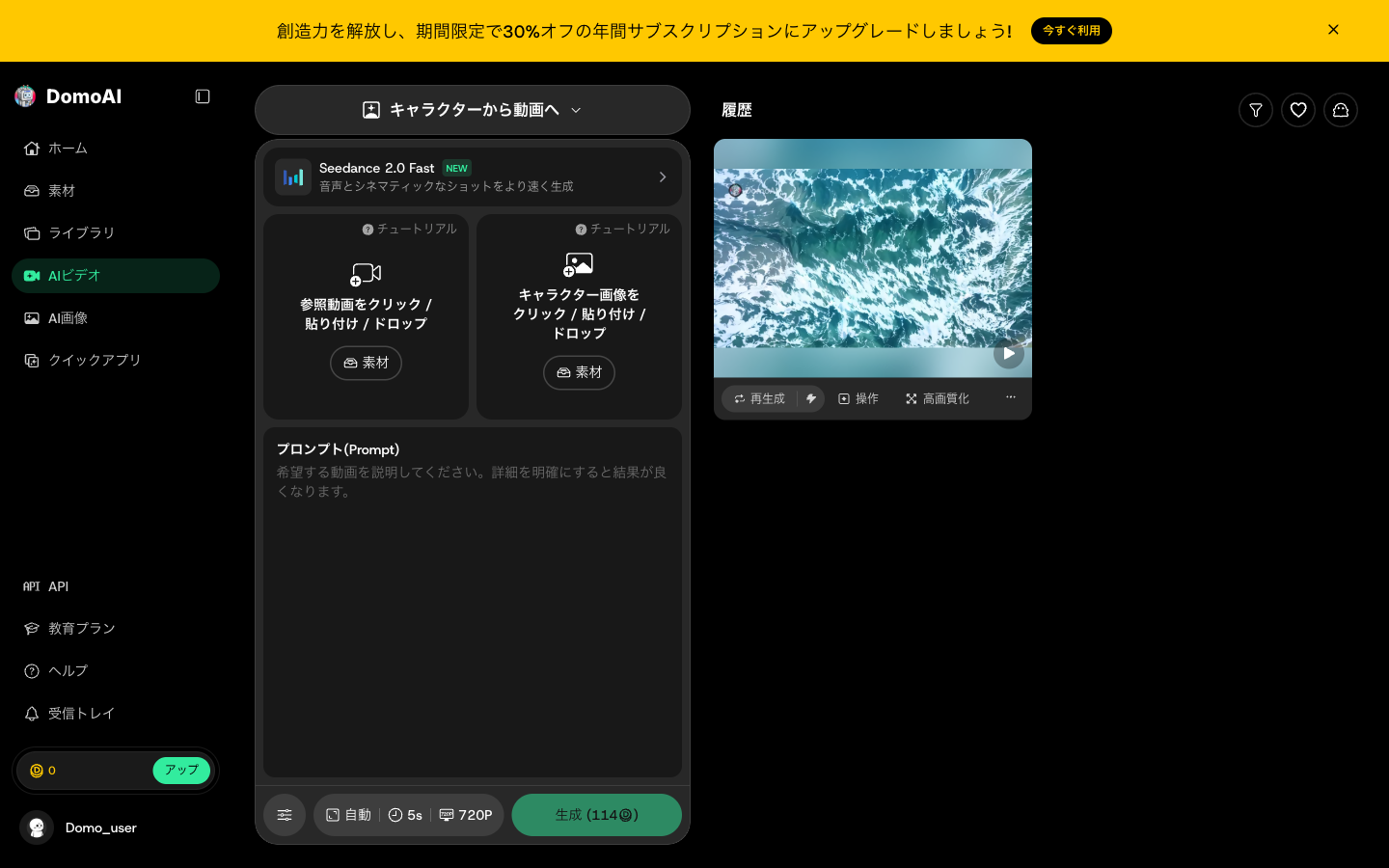Change the 5s duration option

click(405, 815)
